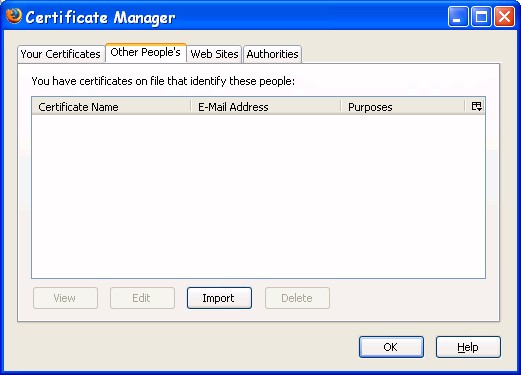Click the grayed-out Delete button
521x375 pixels.
(x=297, y=298)
